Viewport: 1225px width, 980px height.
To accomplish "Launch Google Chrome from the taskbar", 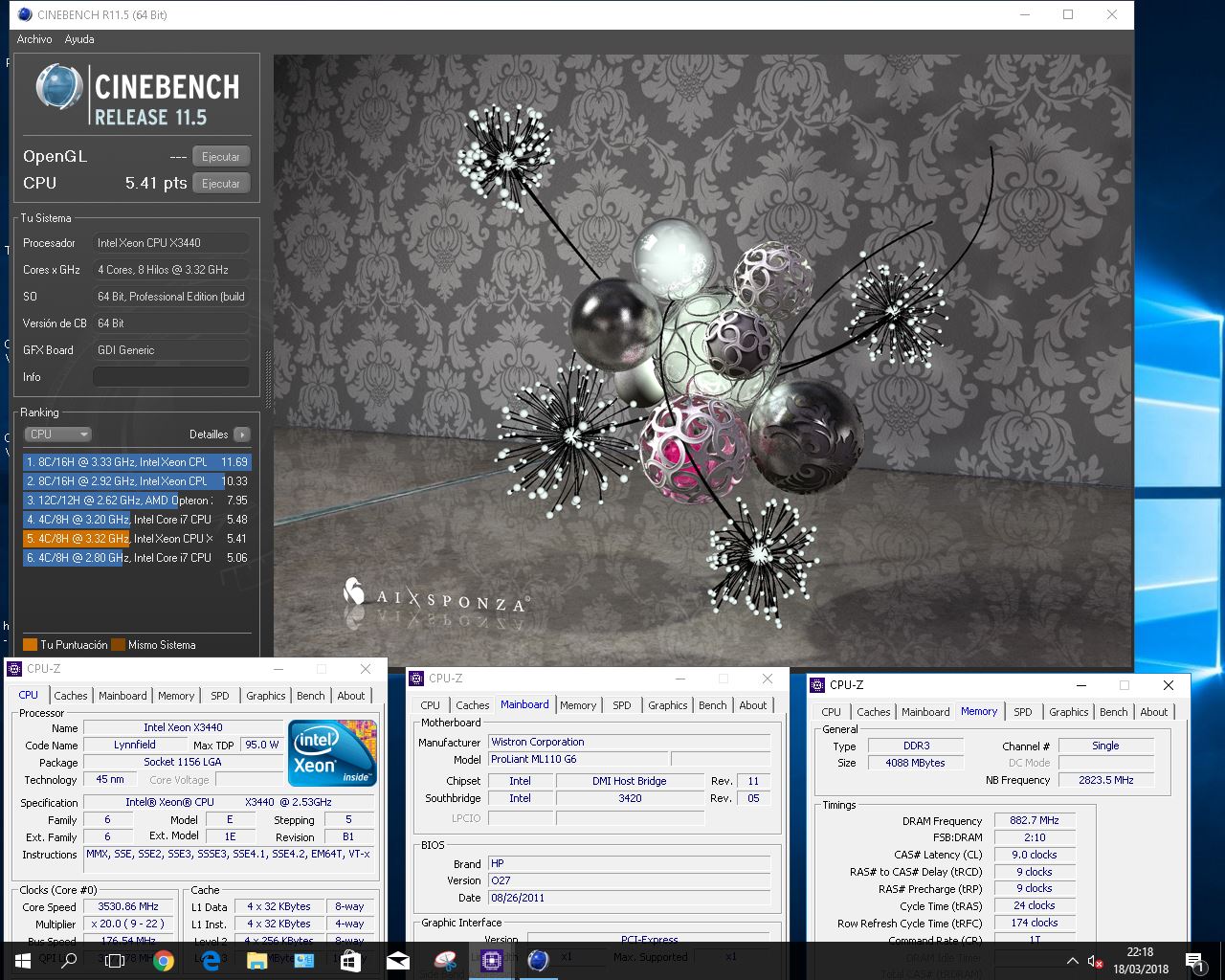I will [x=163, y=961].
